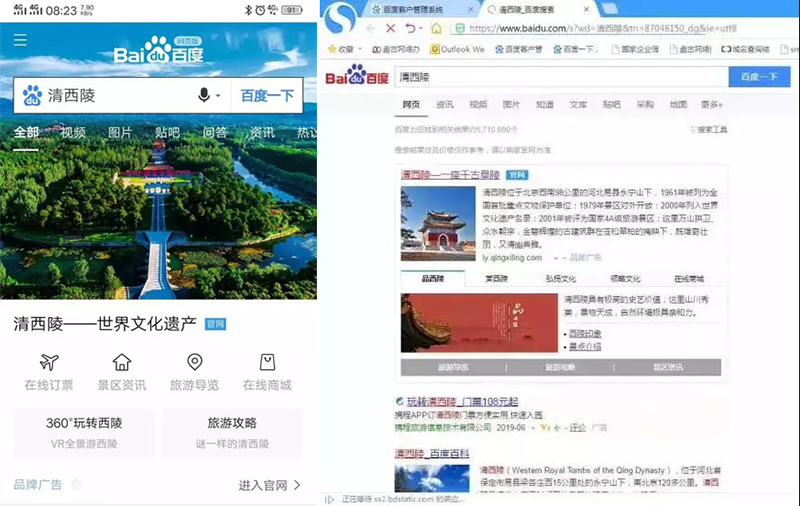This screenshot has width=800, height=506.
Task: Open the 域名查询 bookmark
Action: [x=745, y=49]
